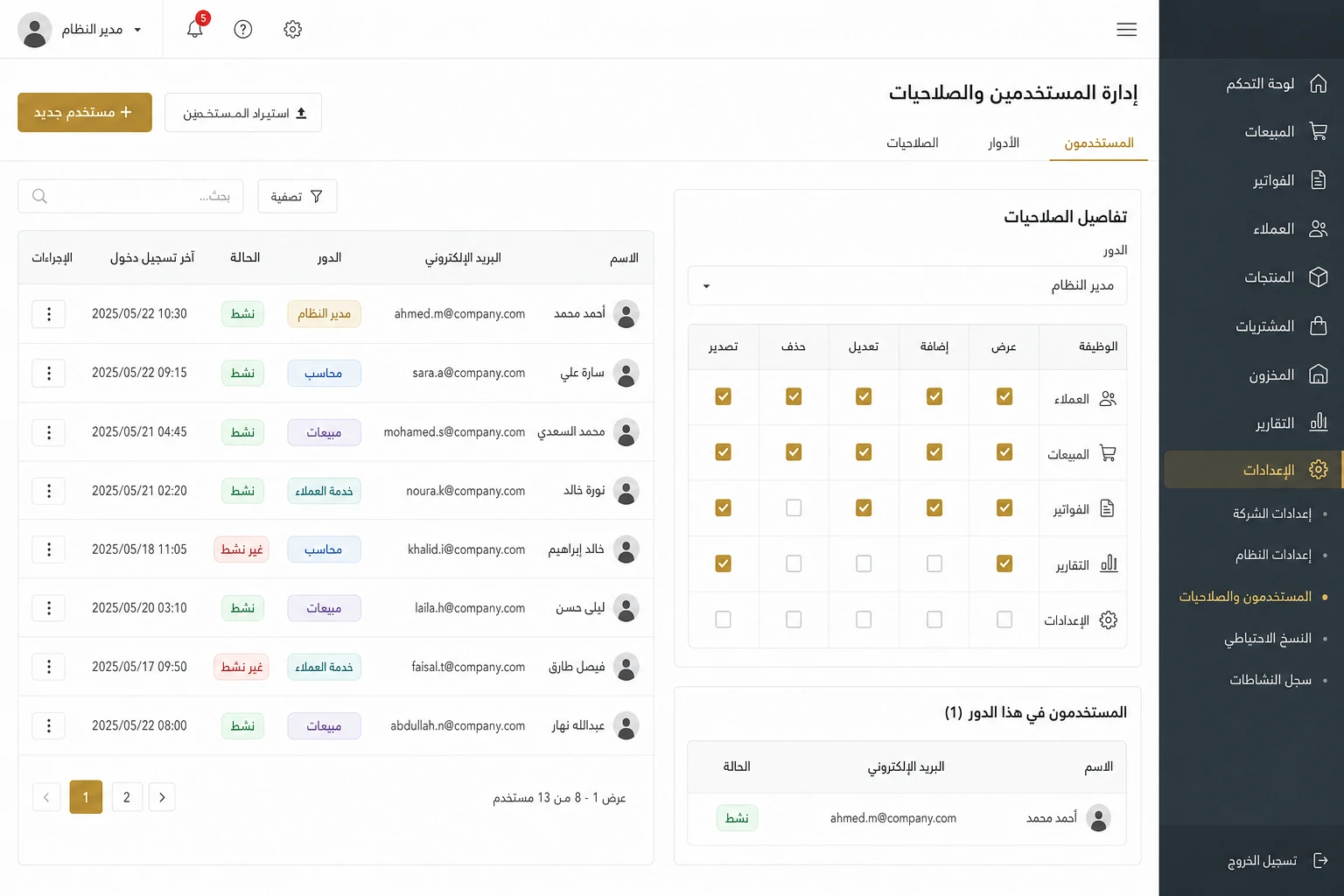Click name عبدالله نهار in table
The image size is (1344, 896).
(578, 725)
